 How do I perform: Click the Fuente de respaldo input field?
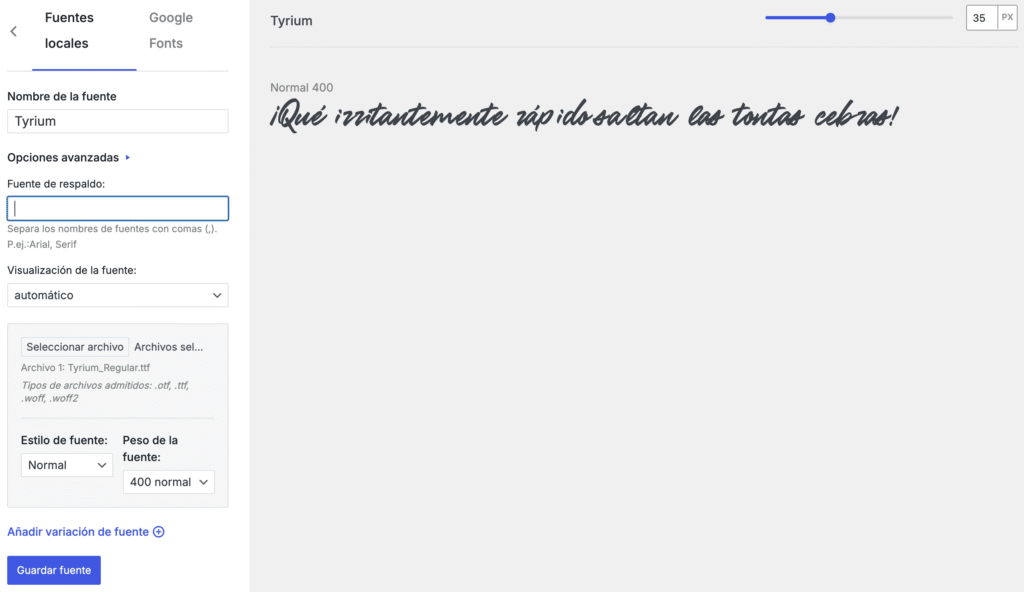pyautogui.click(x=117, y=207)
